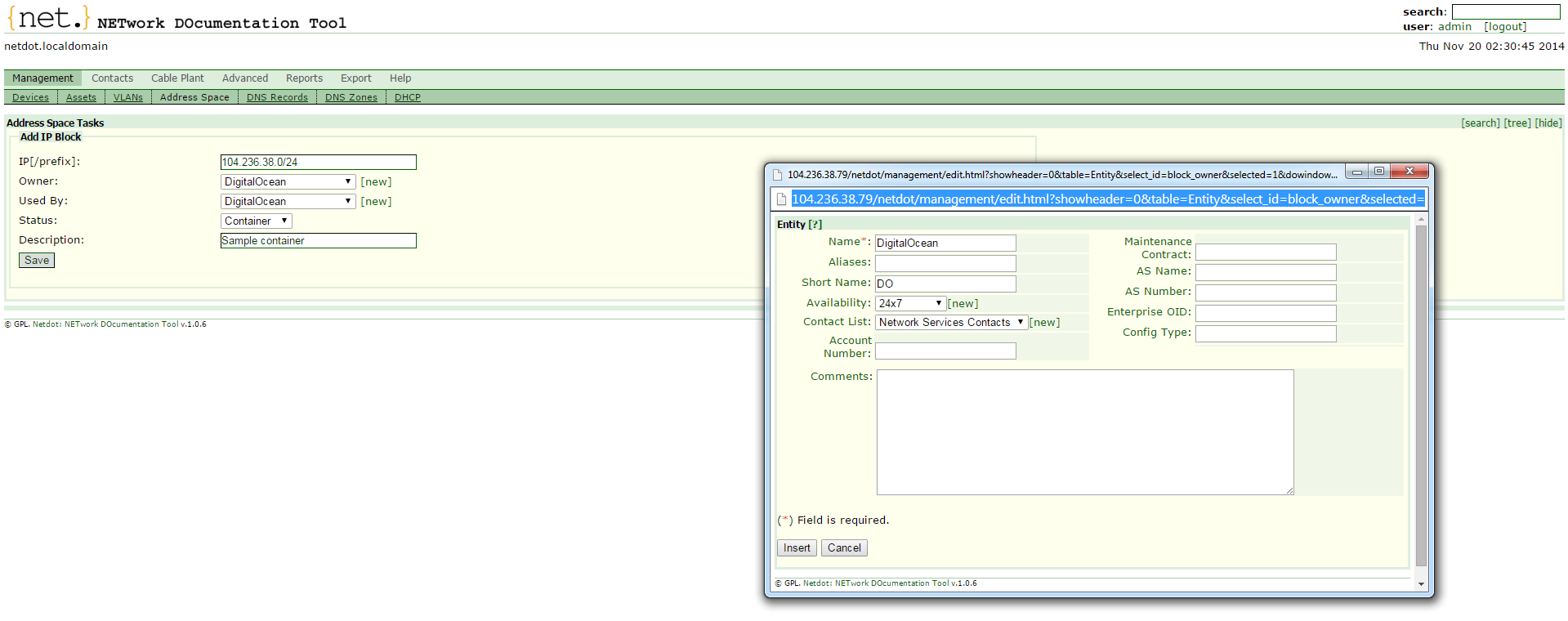Cancel the Entity edit popup
Viewport: 1568px width, 621px height.
[x=844, y=548]
